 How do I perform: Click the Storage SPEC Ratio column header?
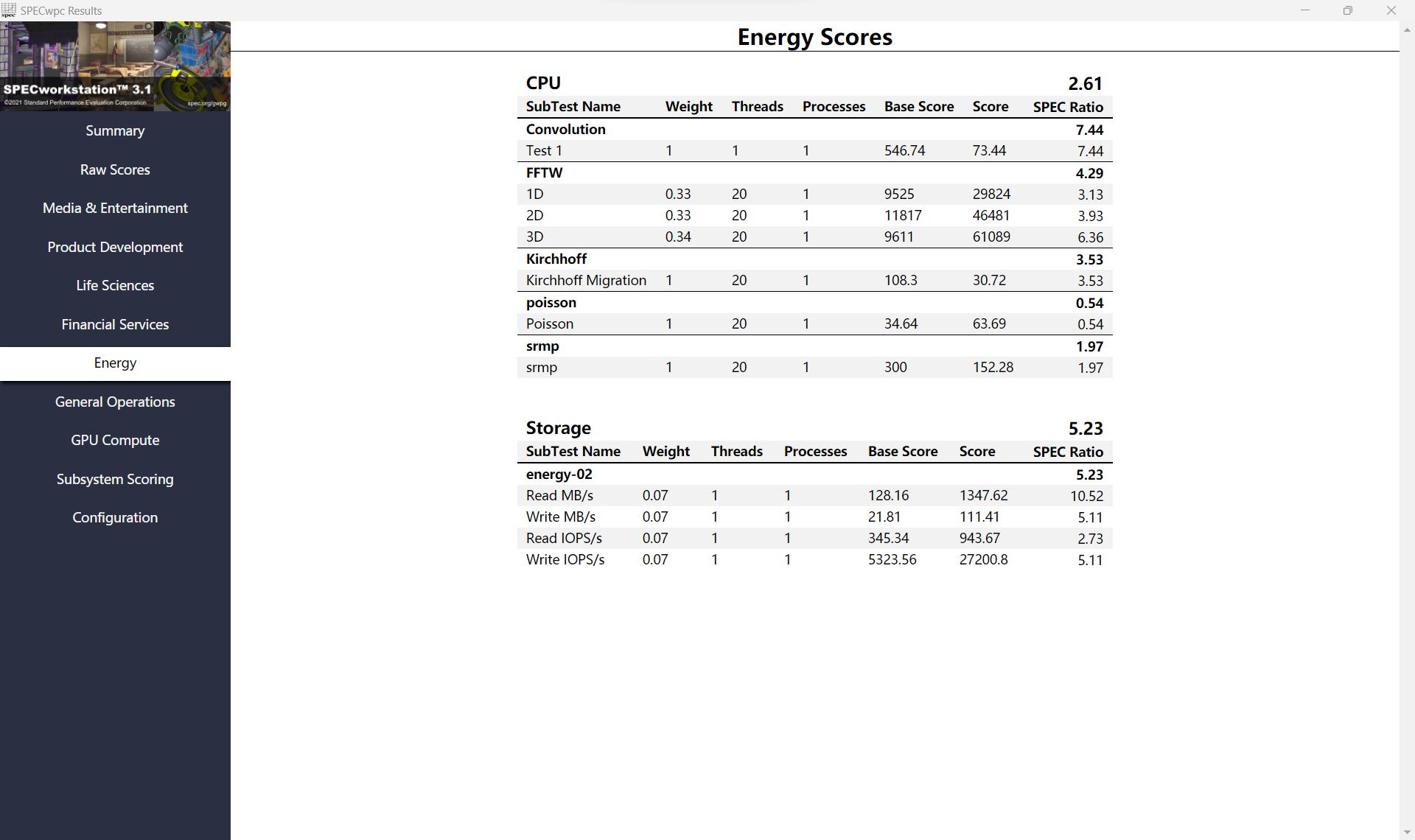click(x=1067, y=452)
